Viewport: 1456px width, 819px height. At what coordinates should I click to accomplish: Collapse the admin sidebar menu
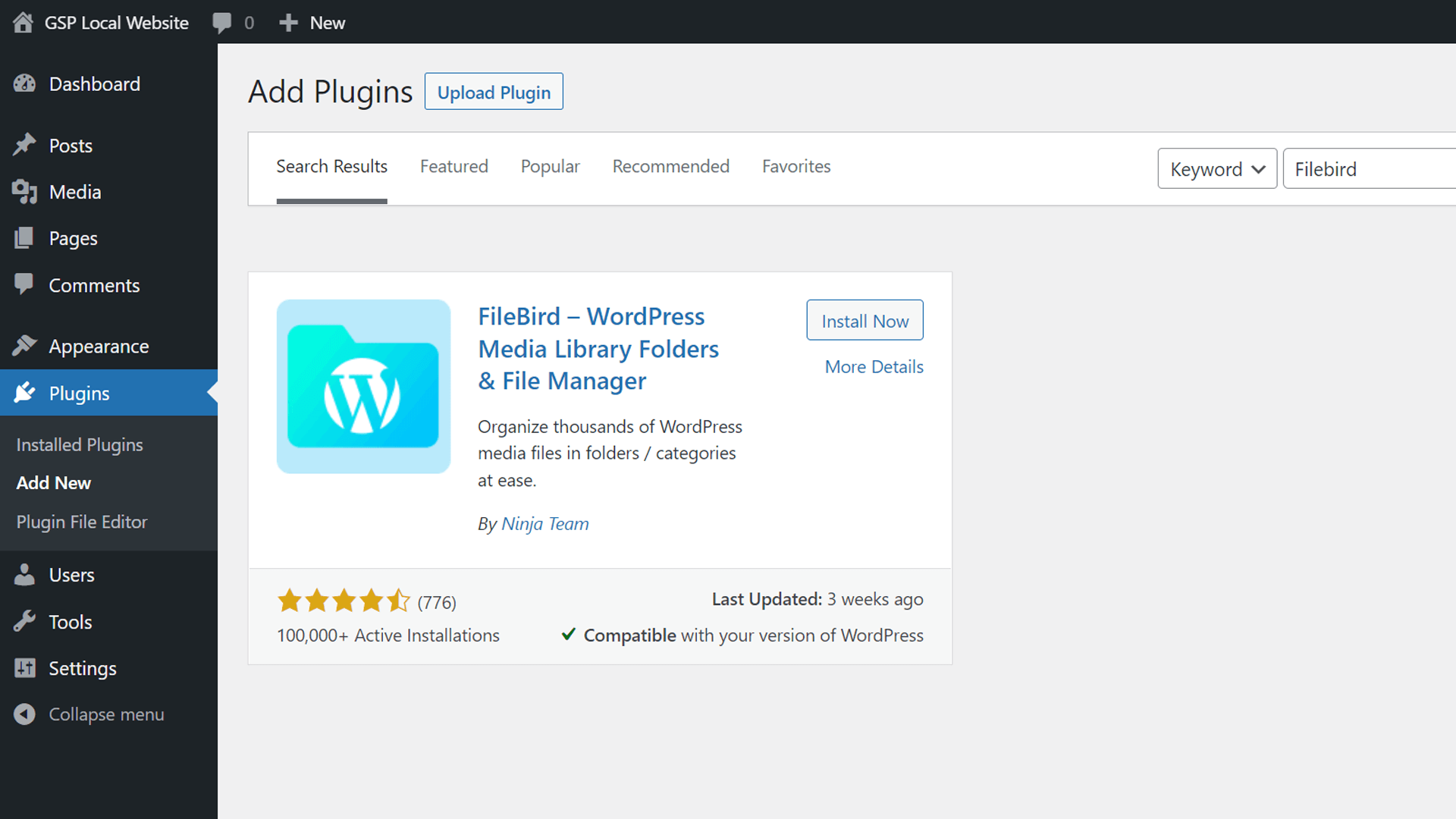point(25,714)
